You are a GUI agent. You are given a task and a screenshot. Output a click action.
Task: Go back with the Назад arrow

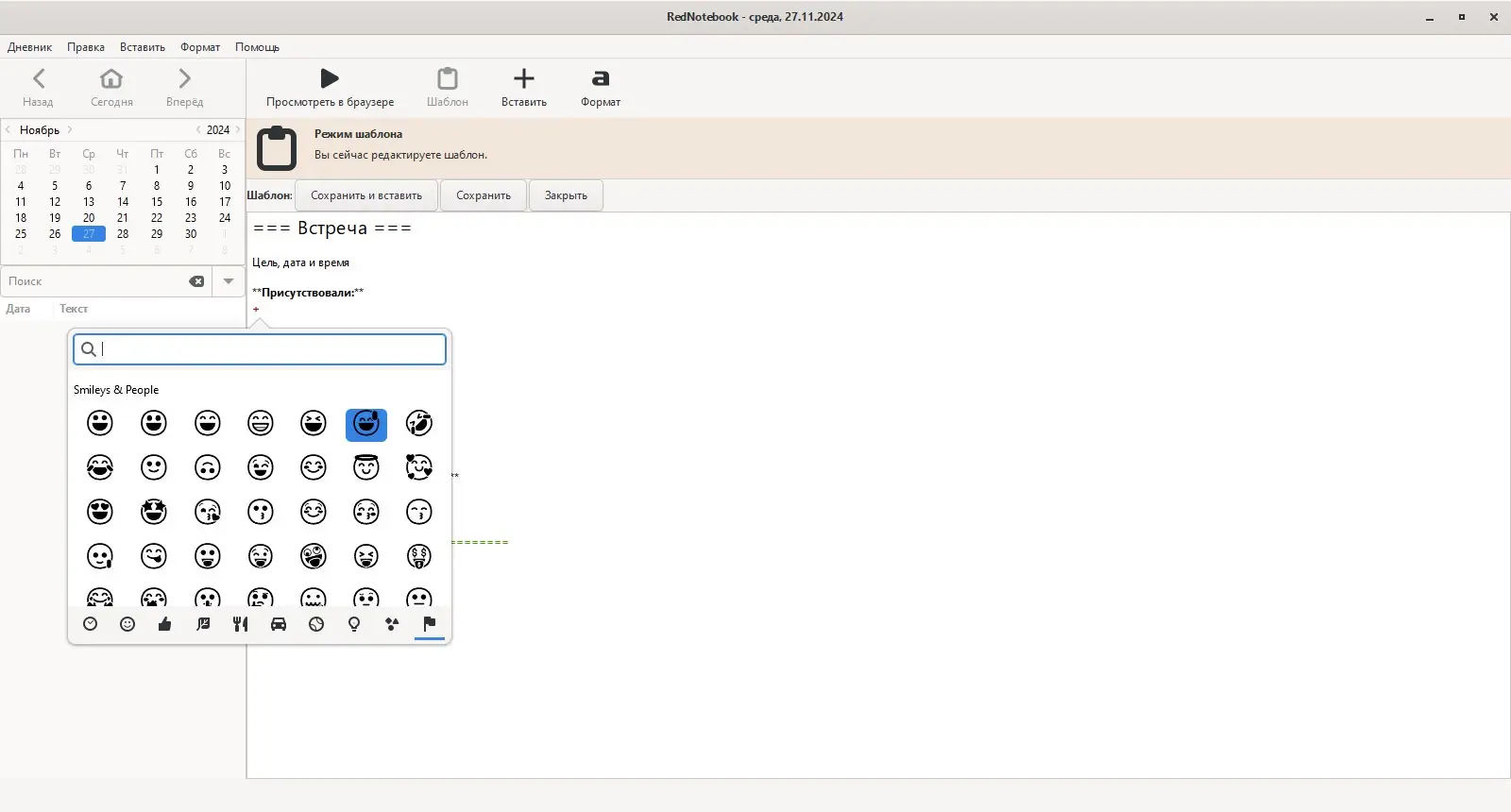pyautogui.click(x=38, y=88)
